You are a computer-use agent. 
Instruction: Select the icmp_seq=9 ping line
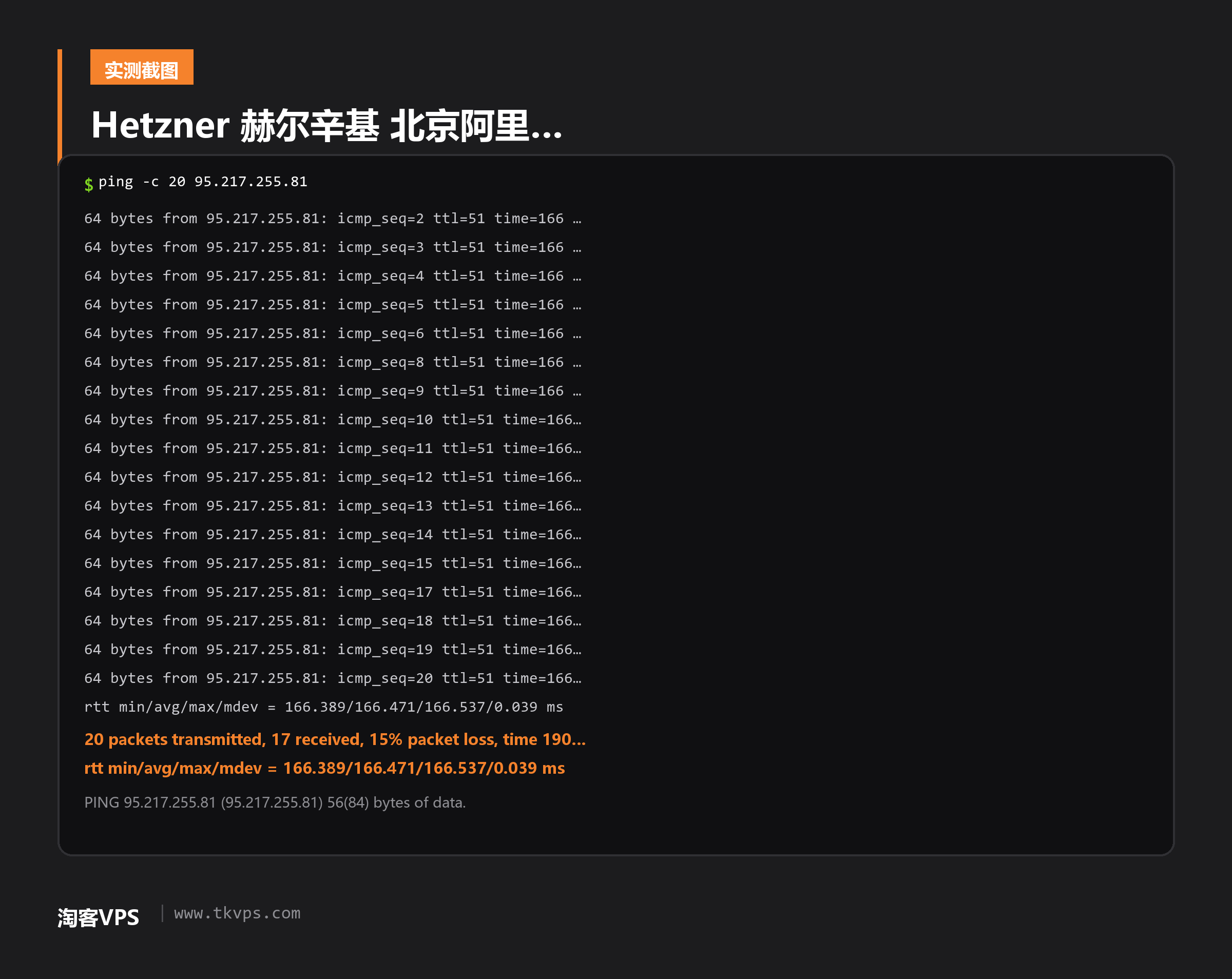[x=333, y=391]
